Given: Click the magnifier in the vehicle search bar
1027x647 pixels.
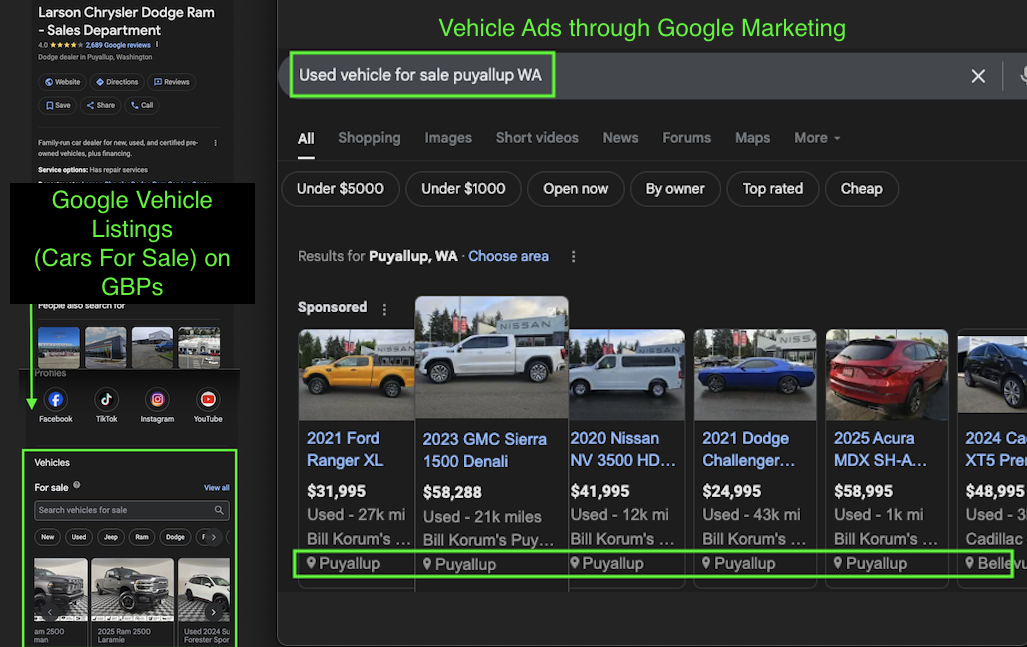Looking at the screenshot, I should [219, 510].
